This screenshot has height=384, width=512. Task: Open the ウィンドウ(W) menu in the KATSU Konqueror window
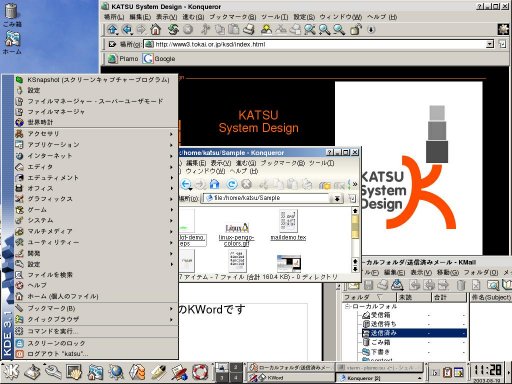click(x=340, y=17)
